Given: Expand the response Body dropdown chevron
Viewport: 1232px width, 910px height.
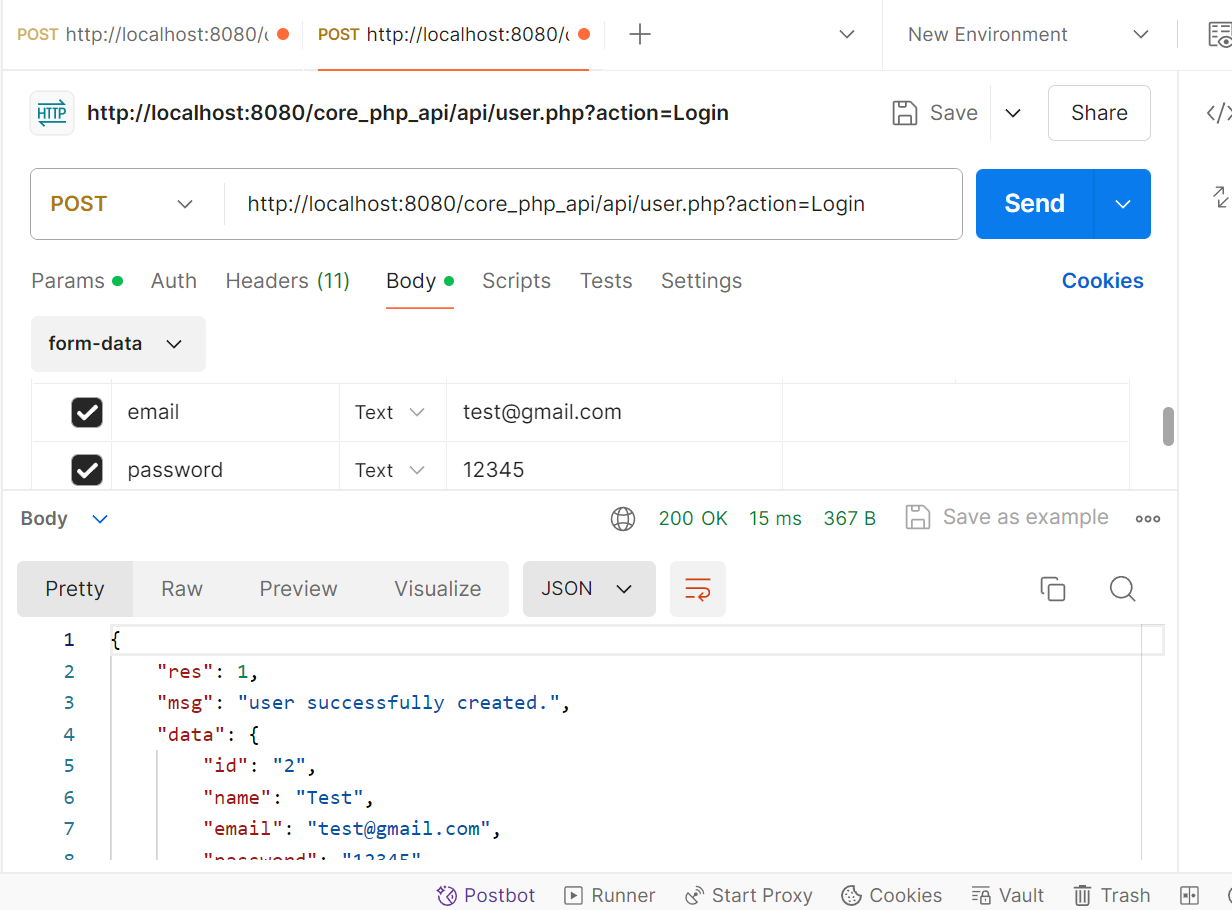Looking at the screenshot, I should (x=99, y=518).
